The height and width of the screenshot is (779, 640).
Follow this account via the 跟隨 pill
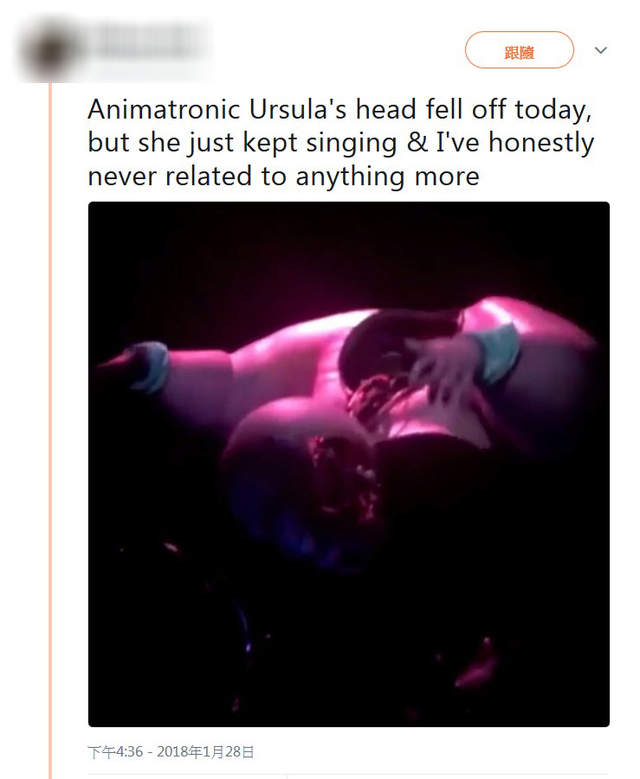pos(519,50)
